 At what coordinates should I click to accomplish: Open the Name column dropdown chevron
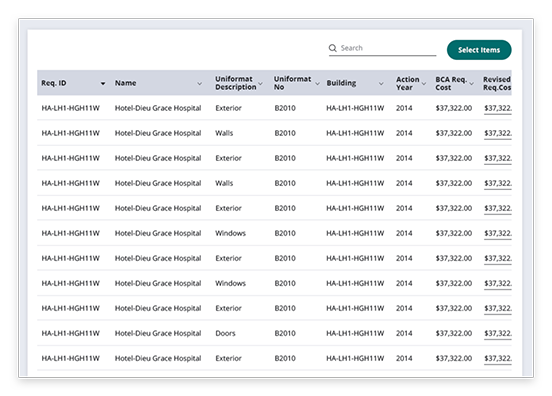pos(199,83)
